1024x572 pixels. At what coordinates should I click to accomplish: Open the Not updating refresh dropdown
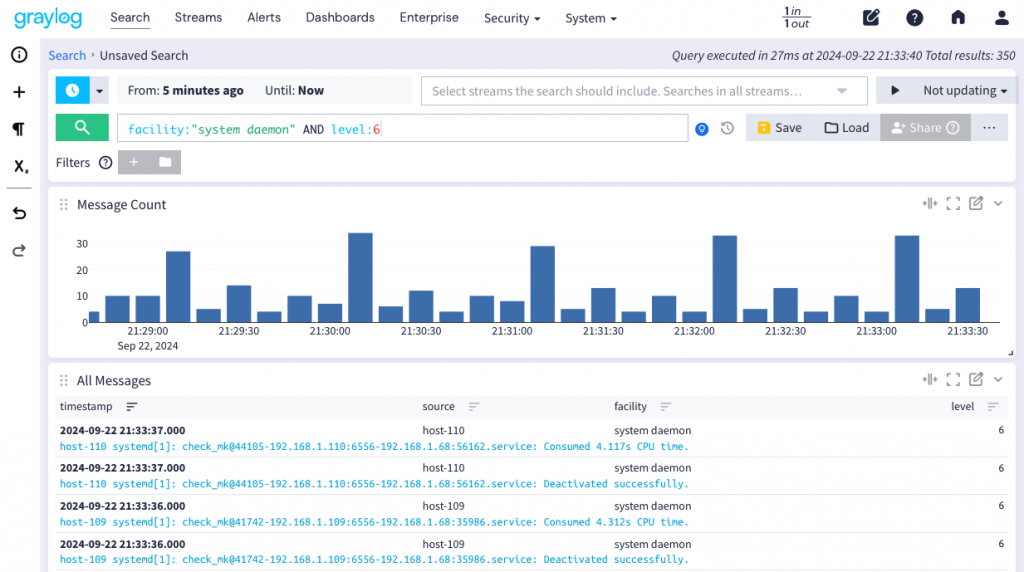(x=965, y=90)
